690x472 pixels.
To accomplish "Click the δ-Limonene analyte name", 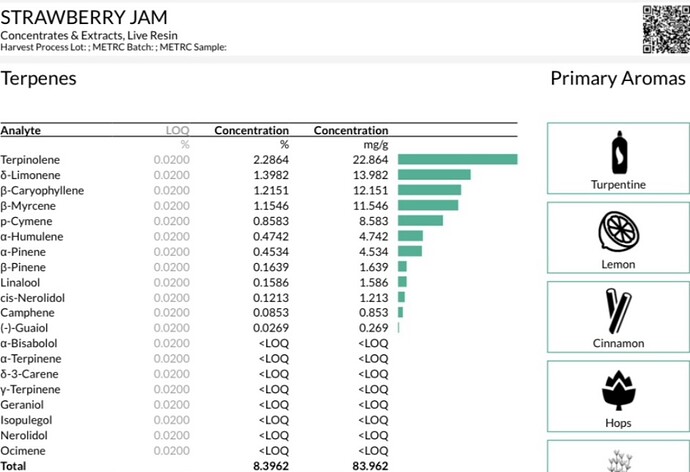I will coord(30,175).
